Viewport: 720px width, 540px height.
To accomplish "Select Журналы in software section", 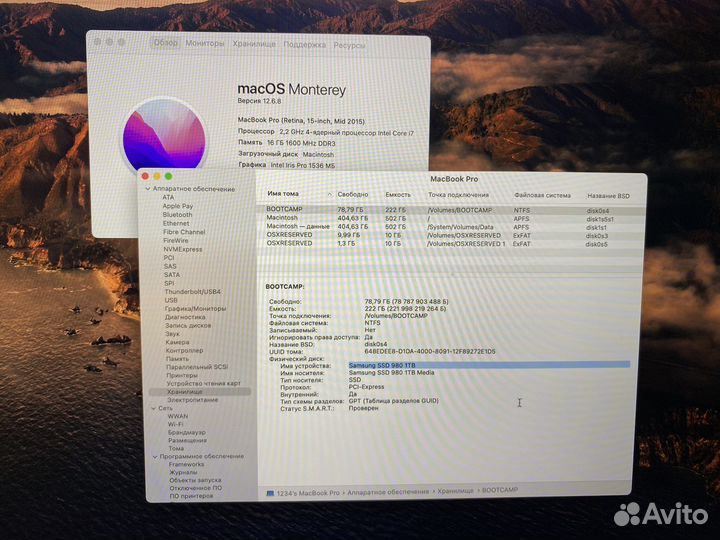I will click(x=183, y=472).
